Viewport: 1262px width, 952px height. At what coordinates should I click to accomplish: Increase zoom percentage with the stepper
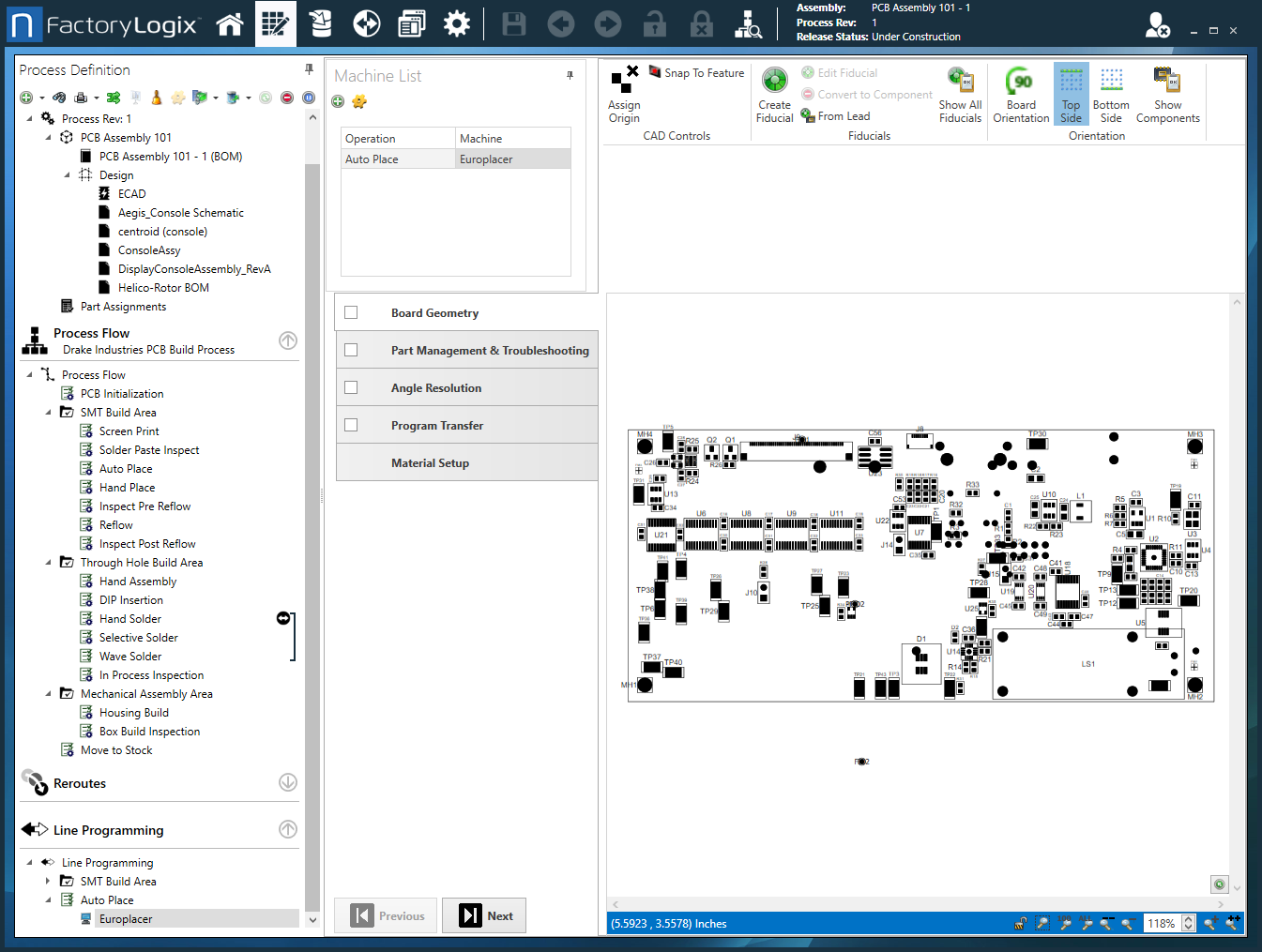(1189, 919)
